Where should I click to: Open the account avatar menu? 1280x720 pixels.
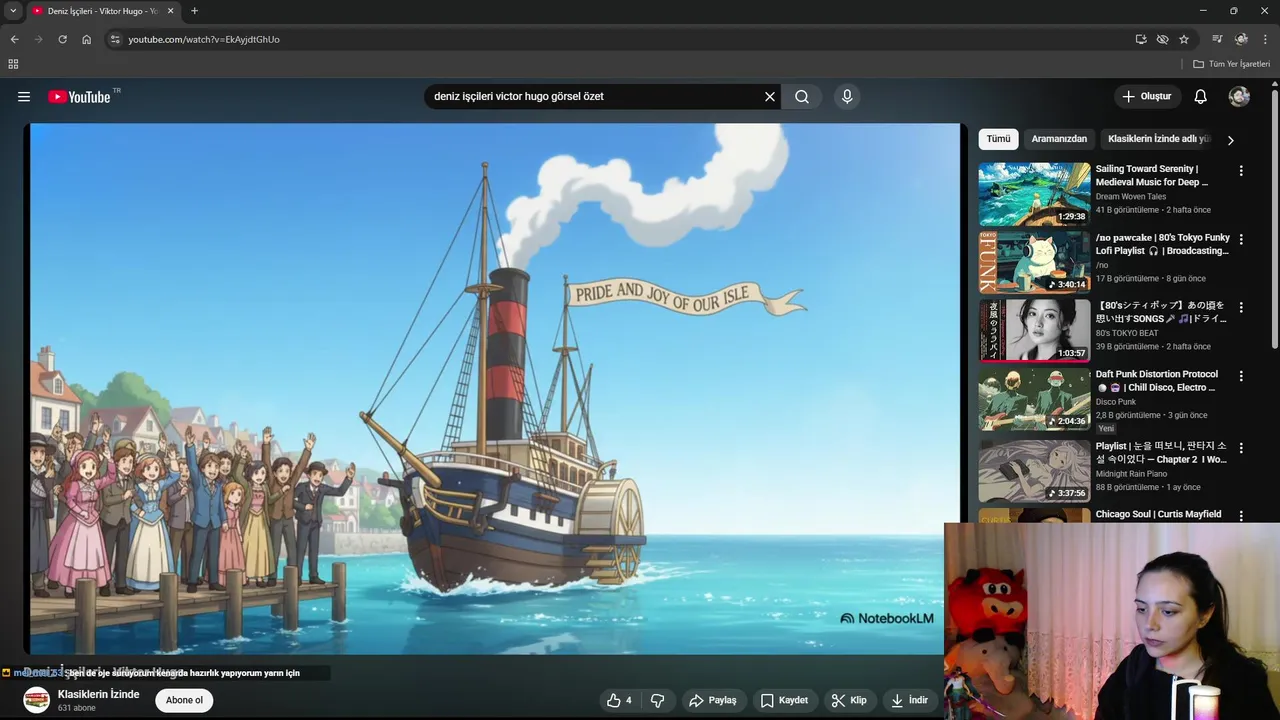pos(1239,97)
